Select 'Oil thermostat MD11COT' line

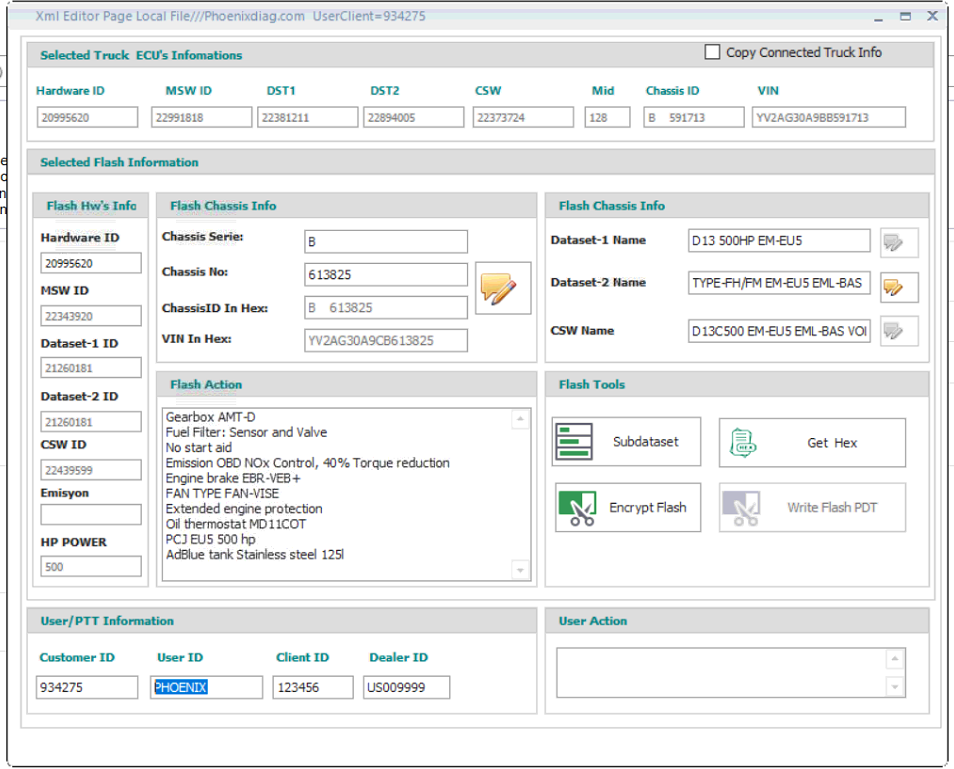pyautogui.click(x=235, y=524)
